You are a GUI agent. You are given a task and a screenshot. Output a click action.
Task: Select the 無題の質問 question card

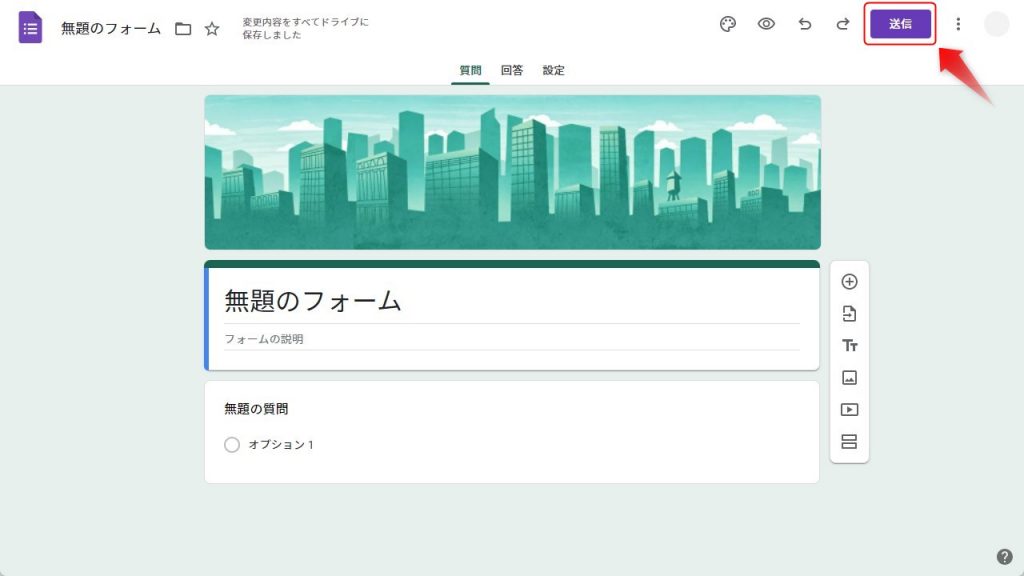click(512, 432)
